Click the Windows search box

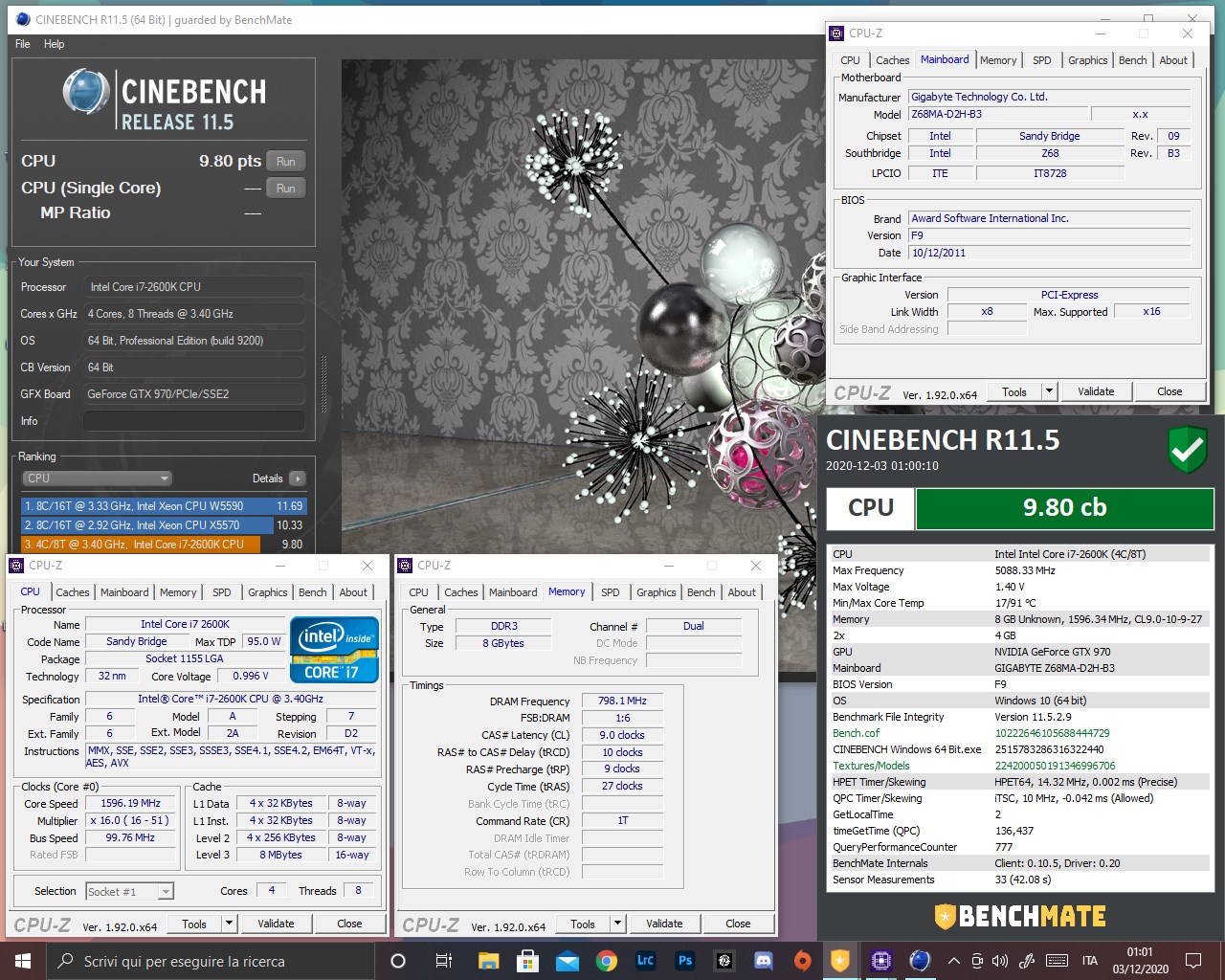point(210,961)
